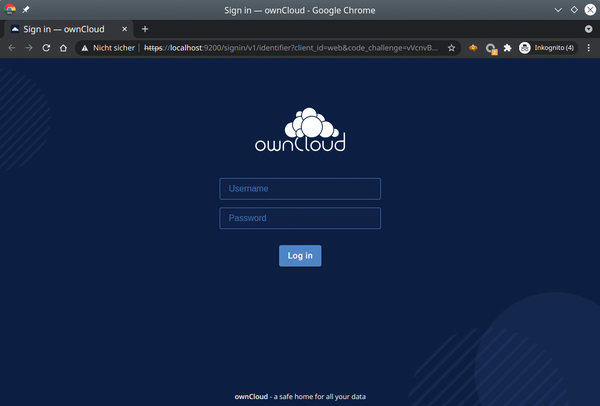
Task: Focus the Password input field
Action: pos(300,218)
